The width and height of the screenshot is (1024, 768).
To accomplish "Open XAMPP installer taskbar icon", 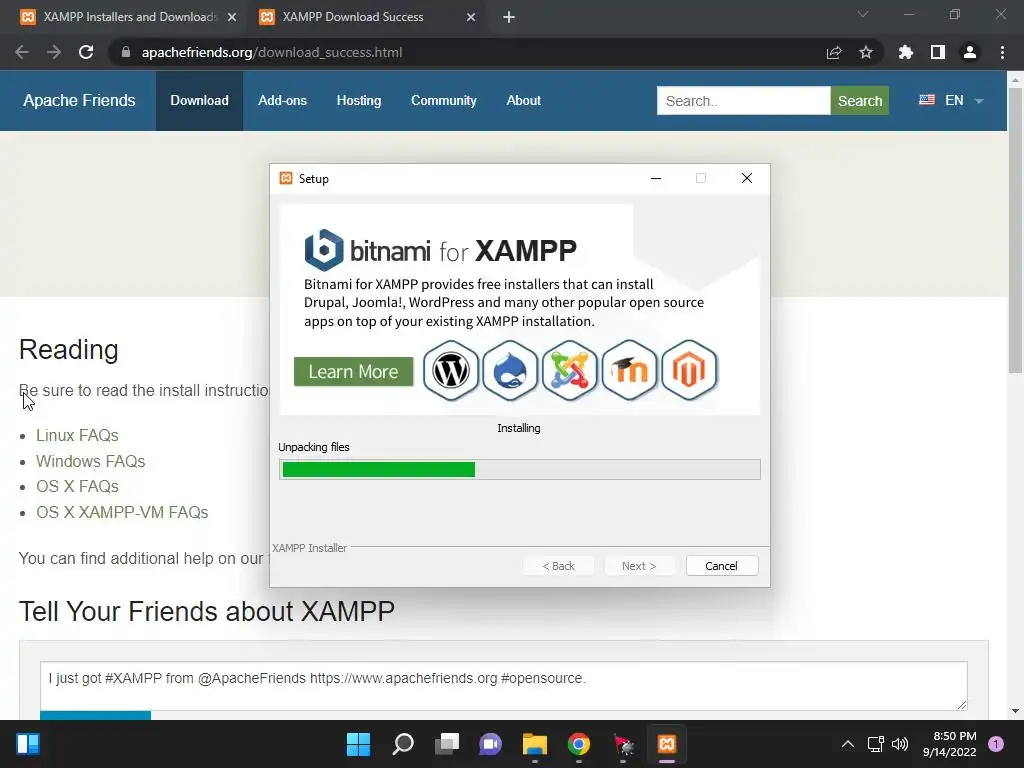I will point(667,744).
